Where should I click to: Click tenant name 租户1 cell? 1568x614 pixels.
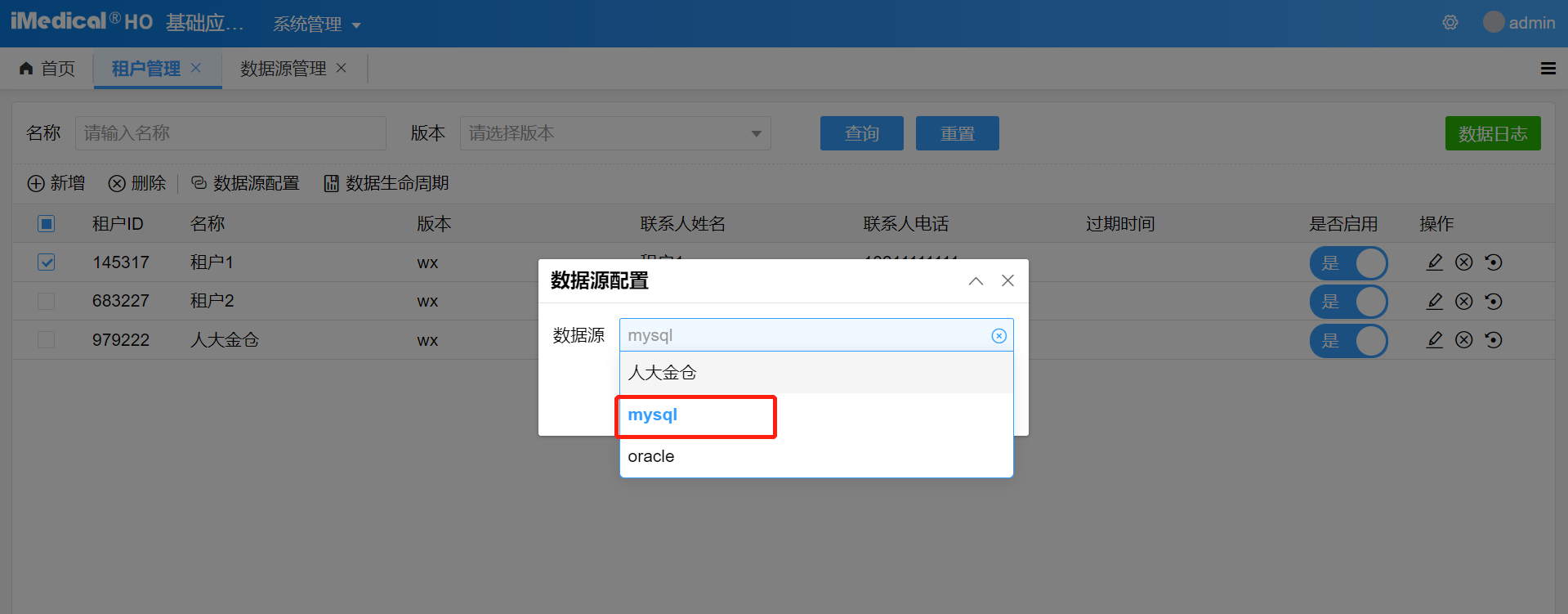tap(212, 262)
